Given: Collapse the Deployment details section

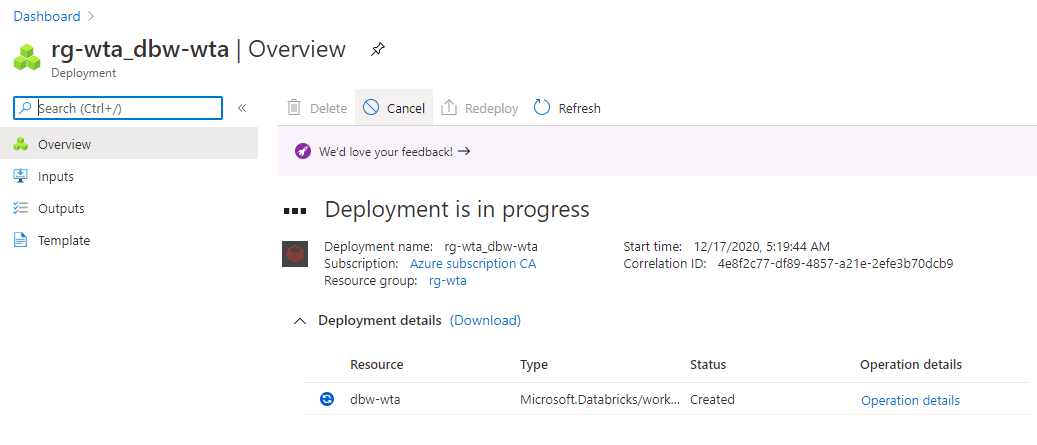Looking at the screenshot, I should point(299,321).
